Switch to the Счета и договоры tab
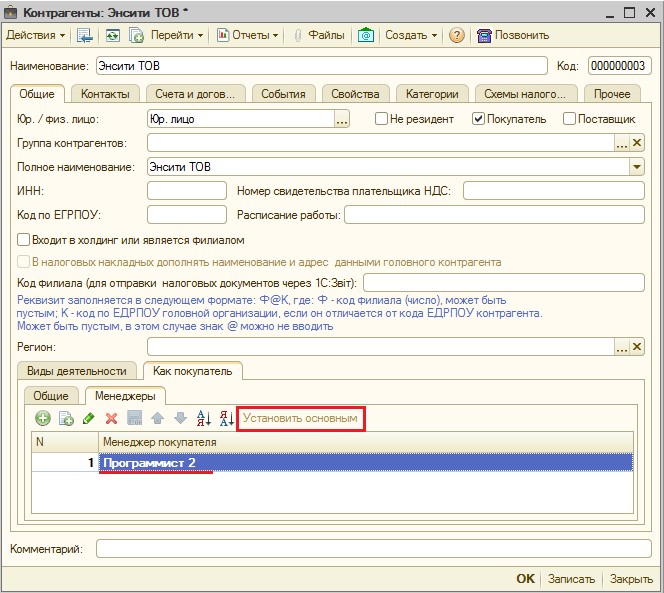Screen dimensions: 664x593 [195, 94]
